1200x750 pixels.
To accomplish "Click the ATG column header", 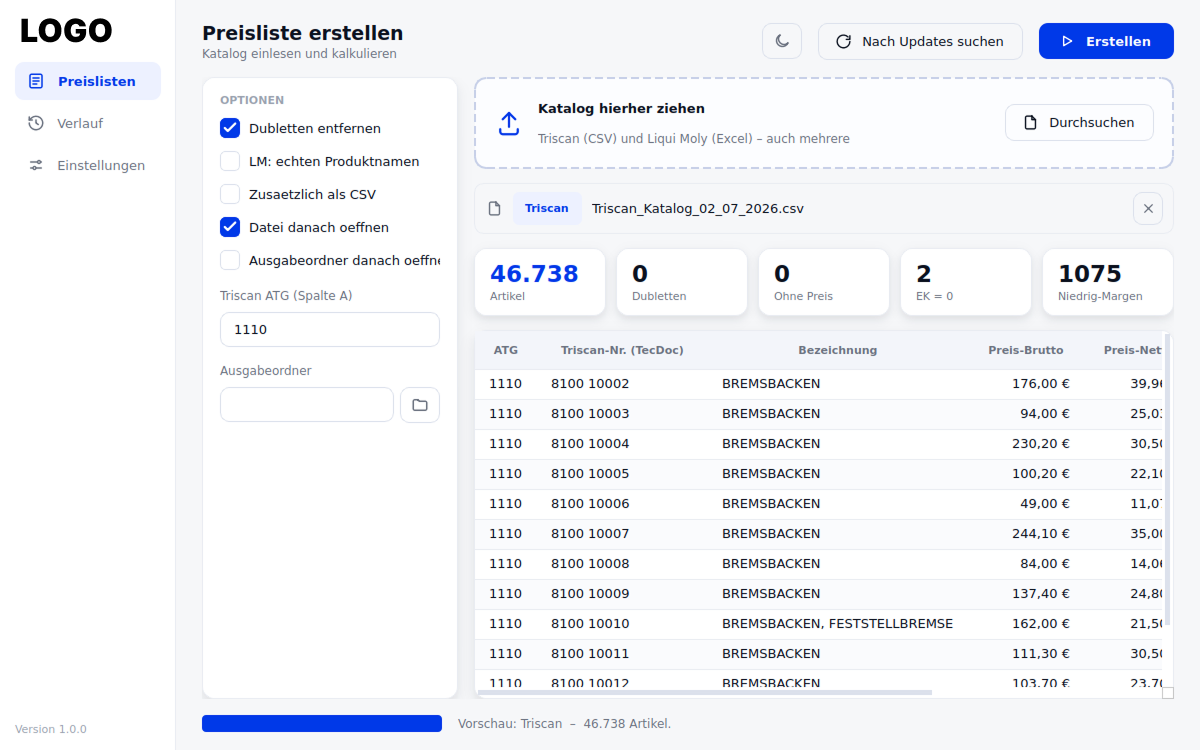I will 506,350.
